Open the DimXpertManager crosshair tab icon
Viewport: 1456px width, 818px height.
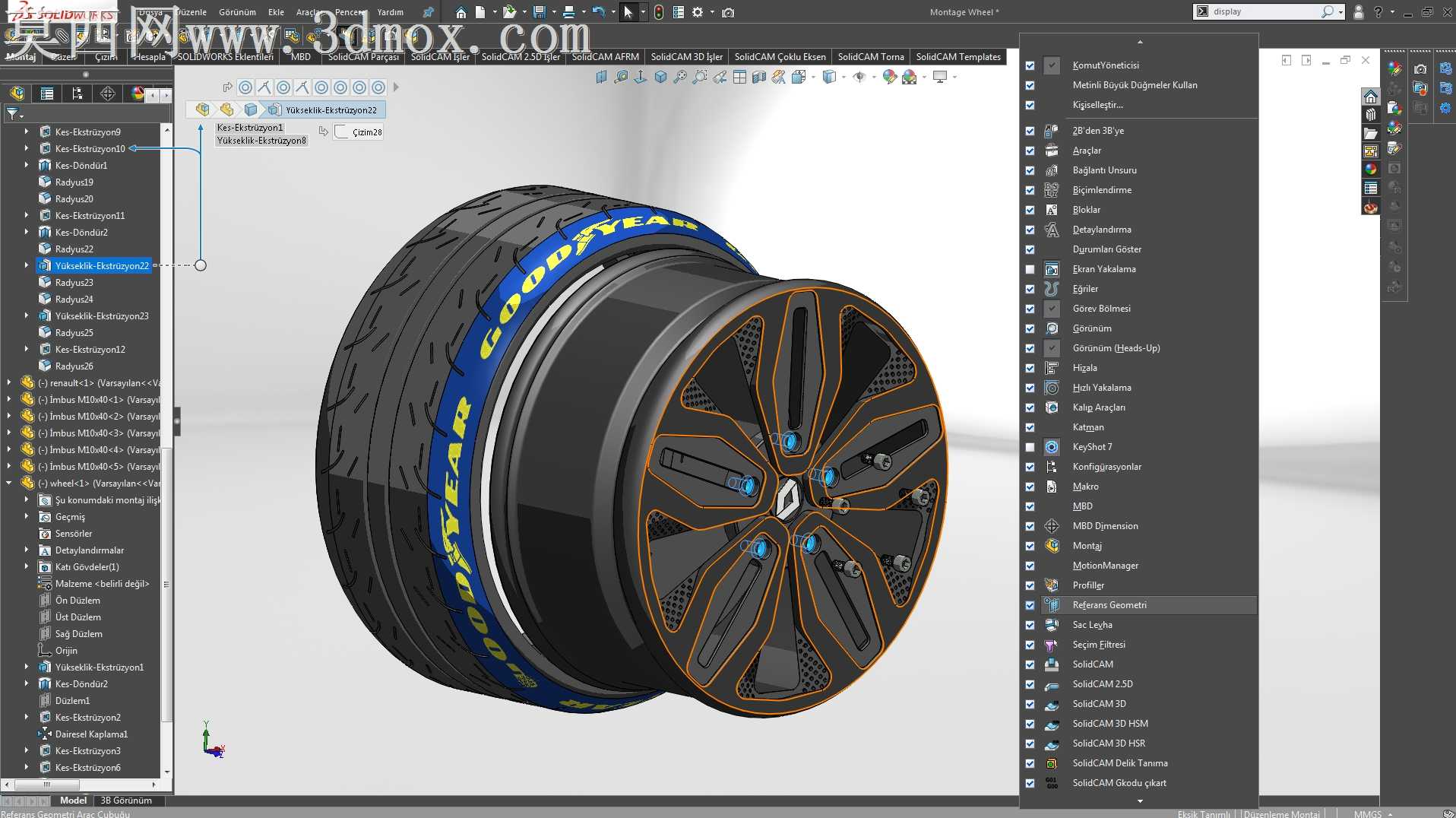pyautogui.click(x=108, y=94)
